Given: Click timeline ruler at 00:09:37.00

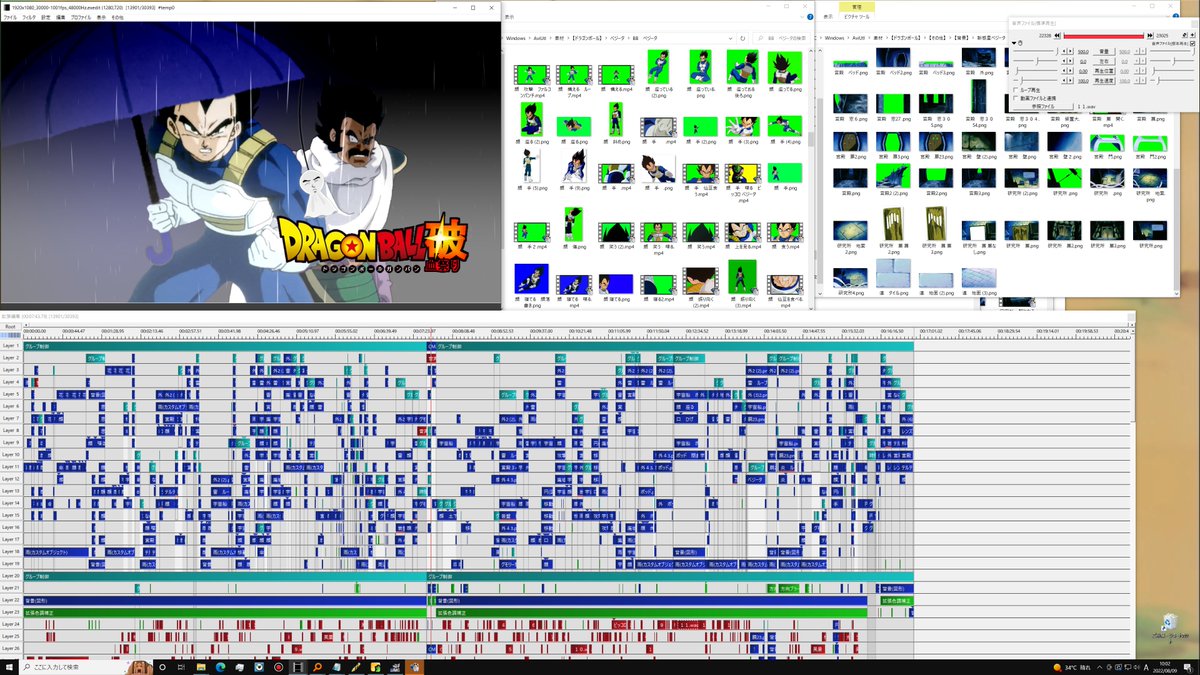Looking at the screenshot, I should pos(540,330).
